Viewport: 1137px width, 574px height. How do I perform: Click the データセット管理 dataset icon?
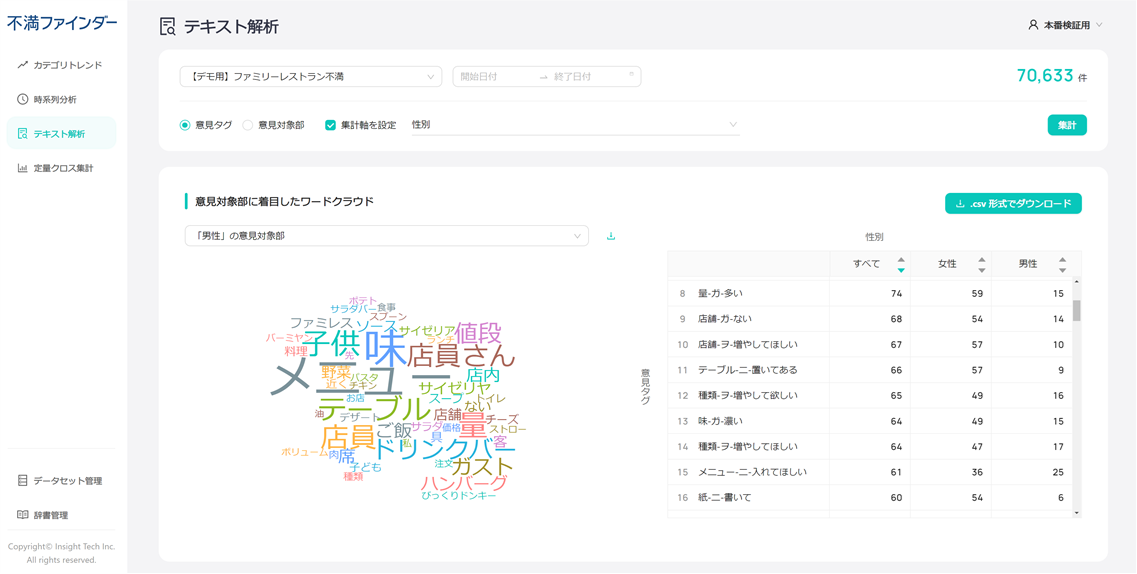22,481
